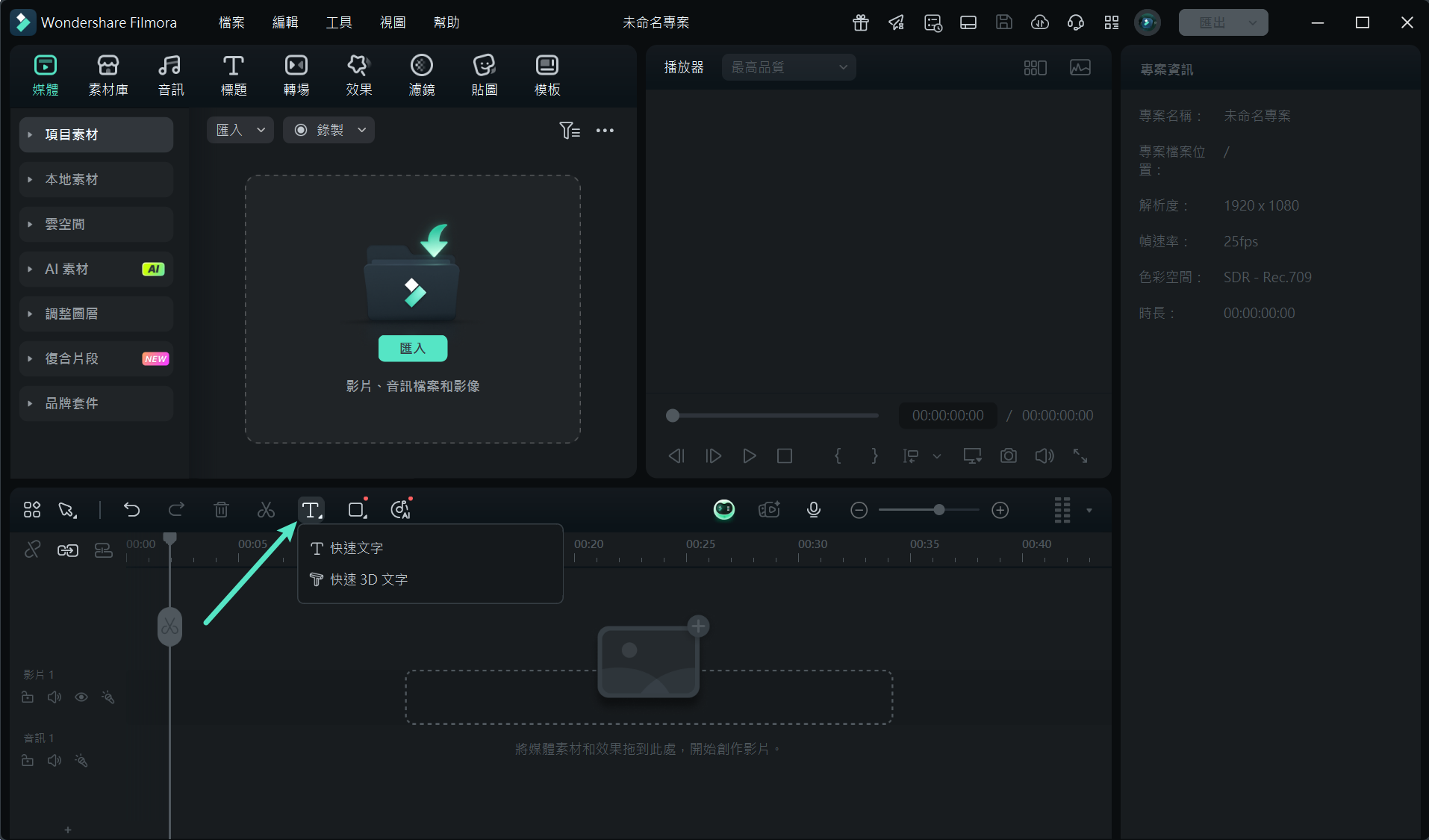The image size is (1429, 840).
Task: Enter fullscreen preview with expand arrows
Action: [x=1080, y=455]
